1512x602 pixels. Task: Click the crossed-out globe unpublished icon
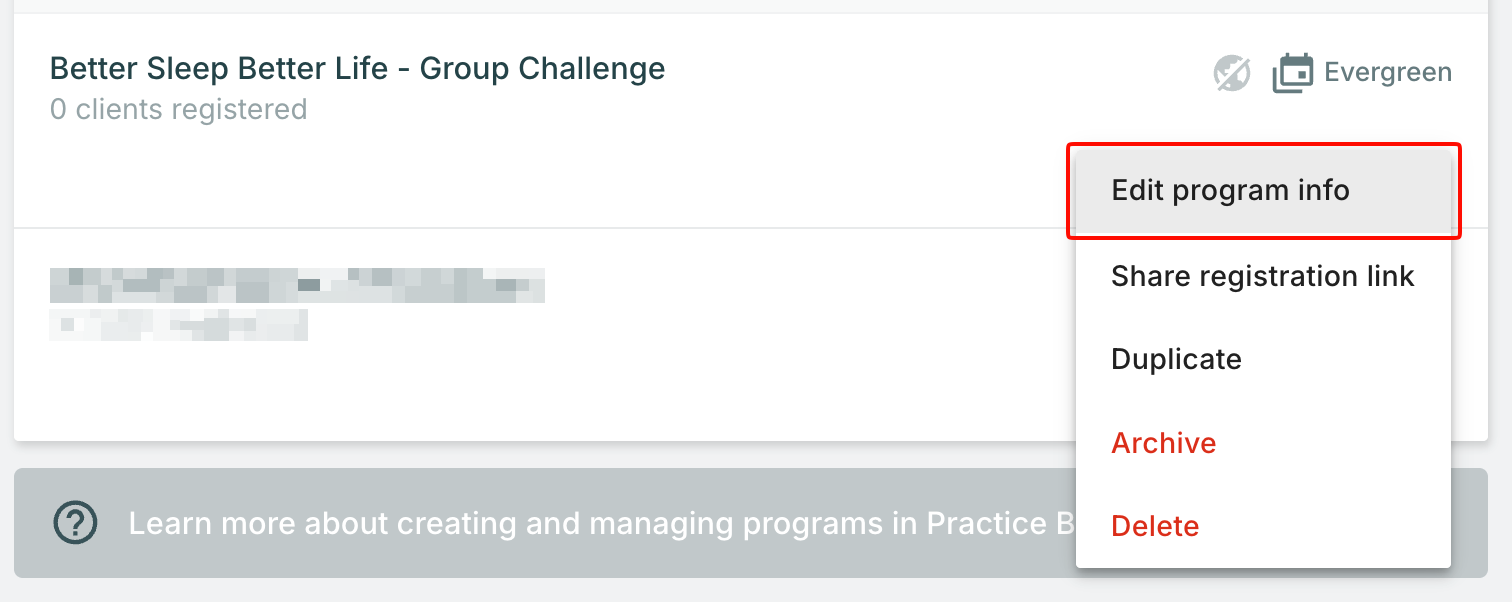click(1231, 73)
